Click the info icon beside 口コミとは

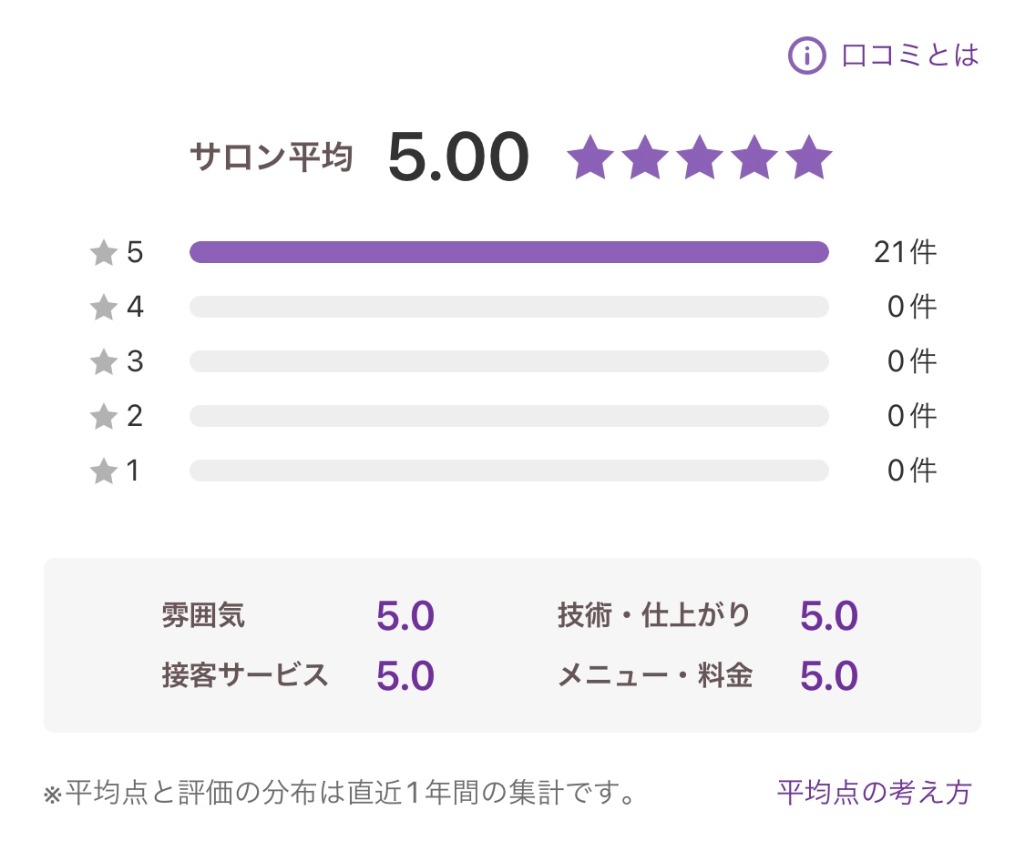(806, 55)
